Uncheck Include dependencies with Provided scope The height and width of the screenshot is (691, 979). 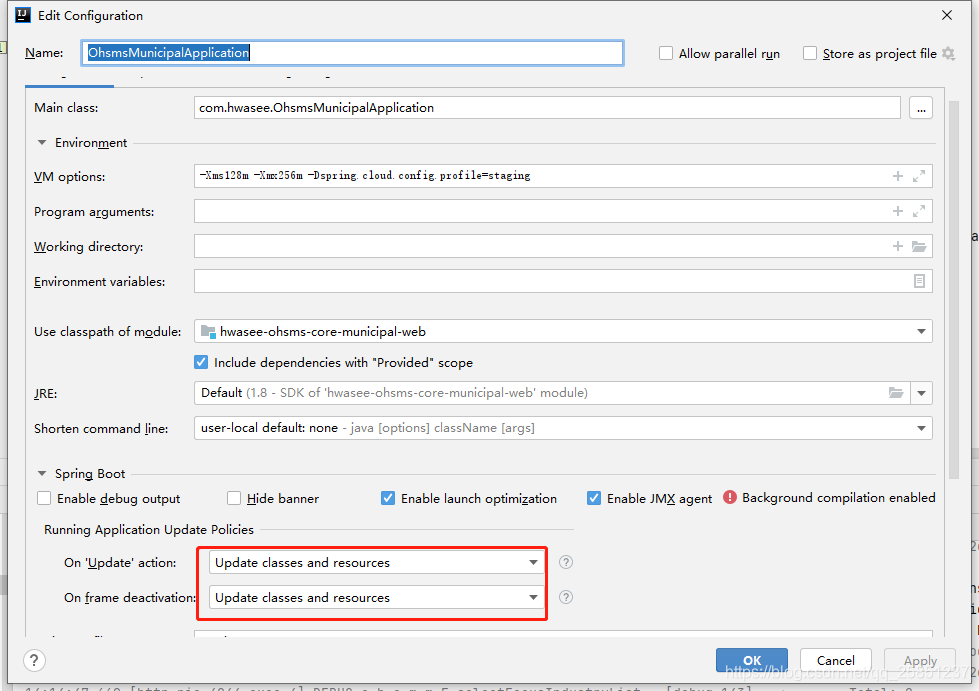pyautogui.click(x=201, y=362)
